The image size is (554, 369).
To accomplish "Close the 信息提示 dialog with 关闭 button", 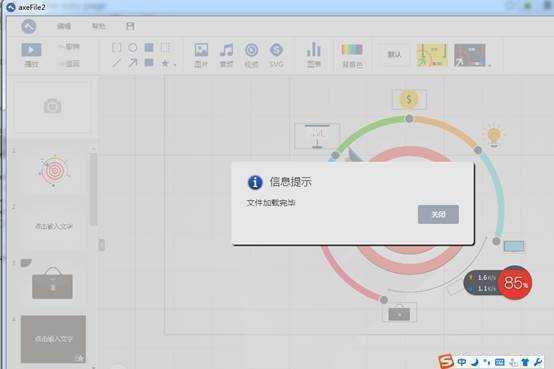I will (438, 214).
